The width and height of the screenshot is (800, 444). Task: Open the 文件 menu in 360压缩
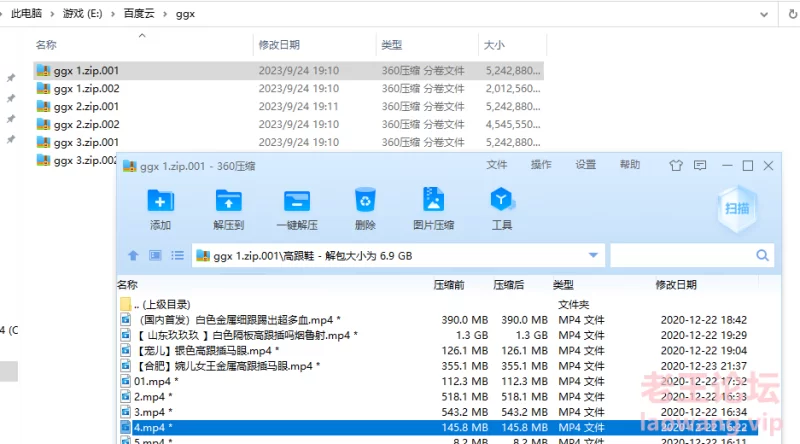pos(496,165)
